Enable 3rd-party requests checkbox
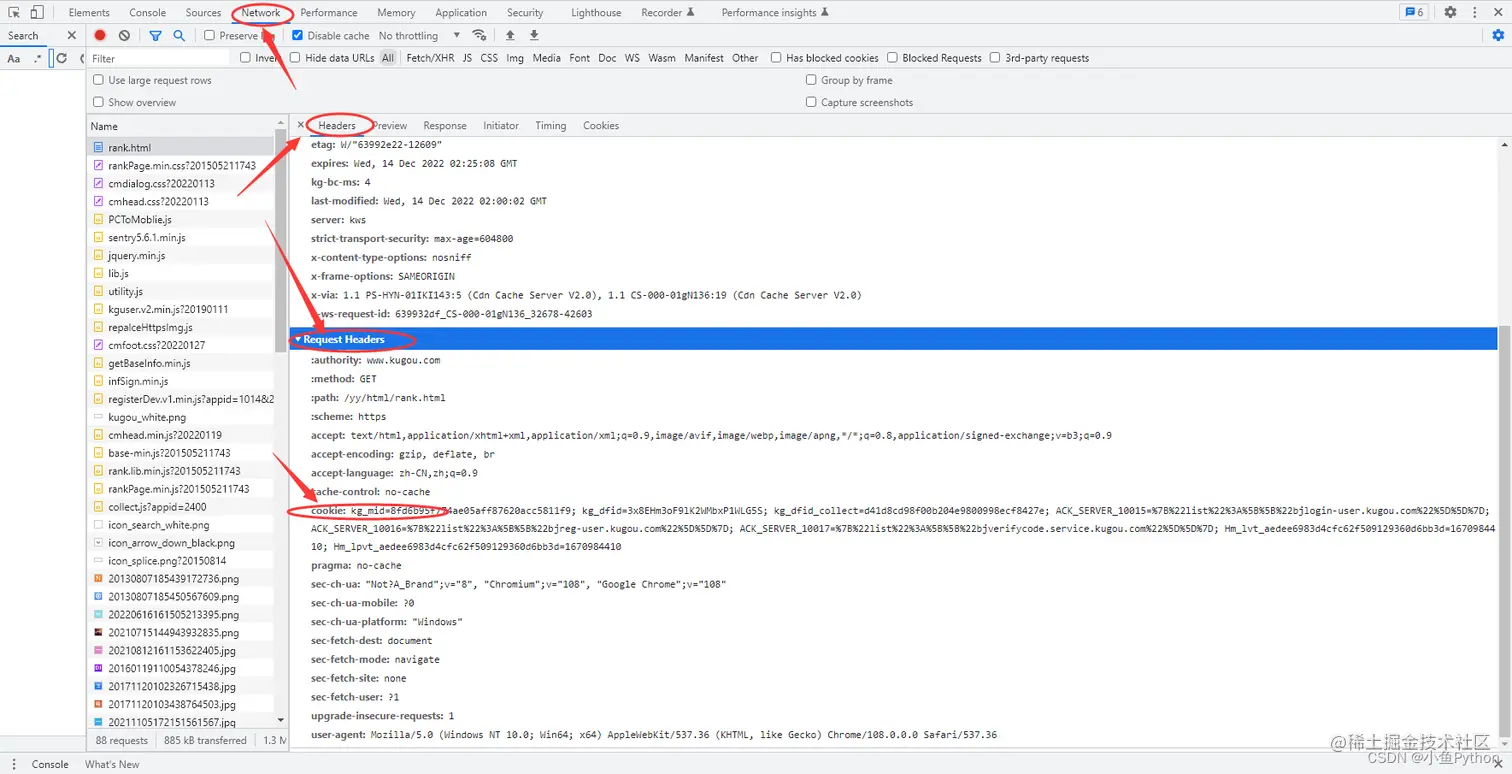This screenshot has width=1512, height=774. coord(995,57)
